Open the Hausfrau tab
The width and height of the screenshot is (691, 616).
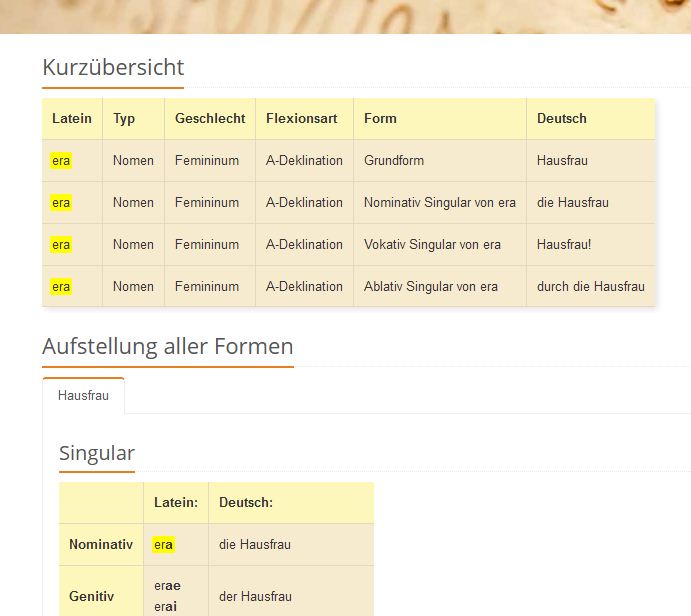(x=83, y=396)
